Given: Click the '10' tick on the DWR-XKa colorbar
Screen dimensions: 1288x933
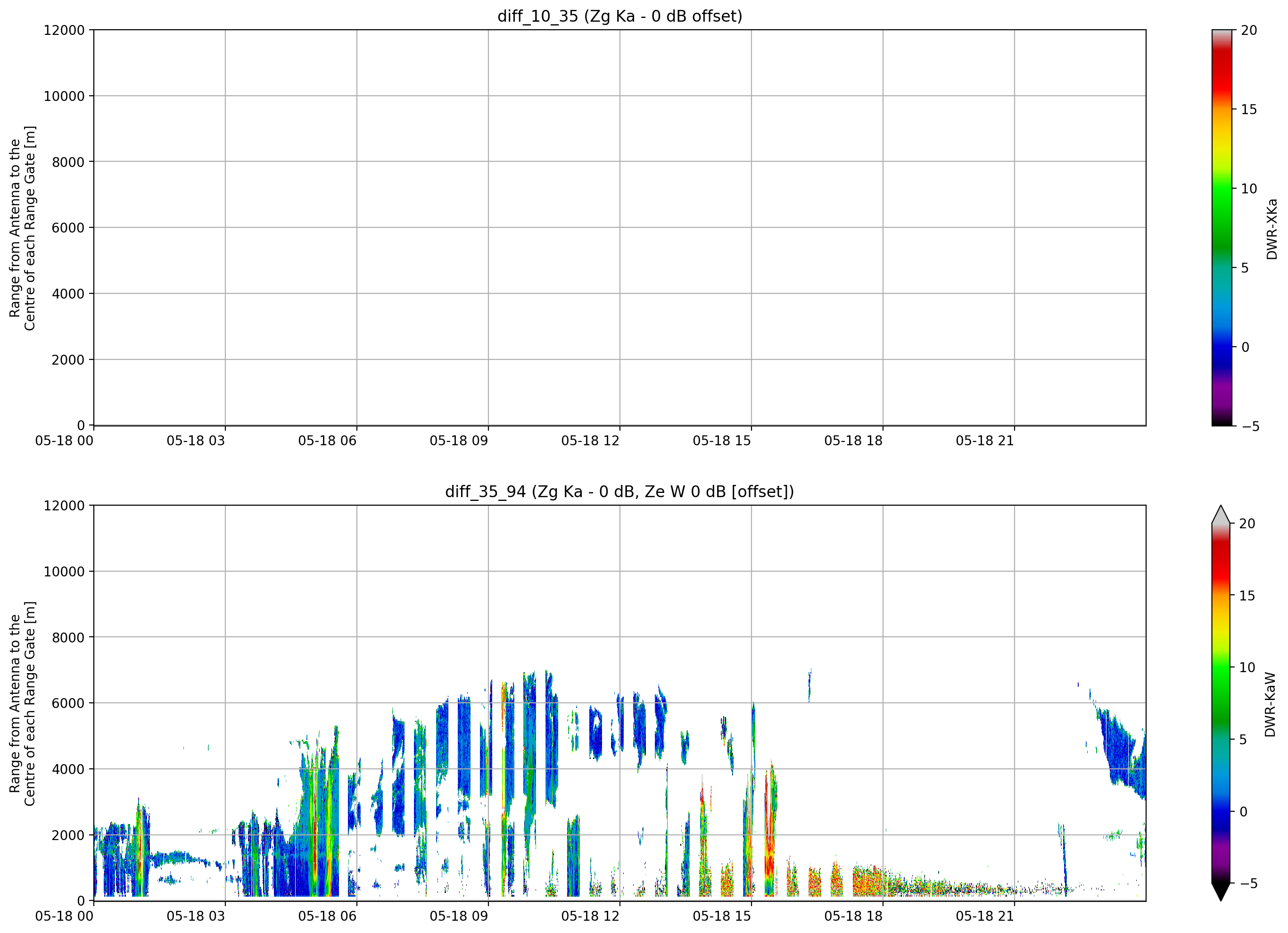Looking at the screenshot, I should 1249,189.
